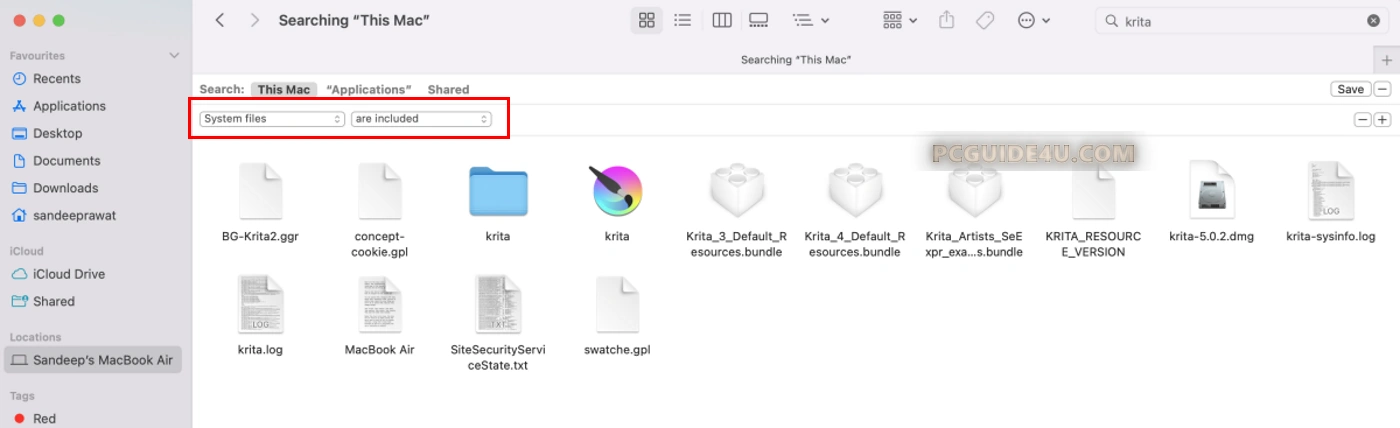Select the krita application icon
Image resolution: width=1400 pixels, height=428 pixels.
tap(617, 192)
